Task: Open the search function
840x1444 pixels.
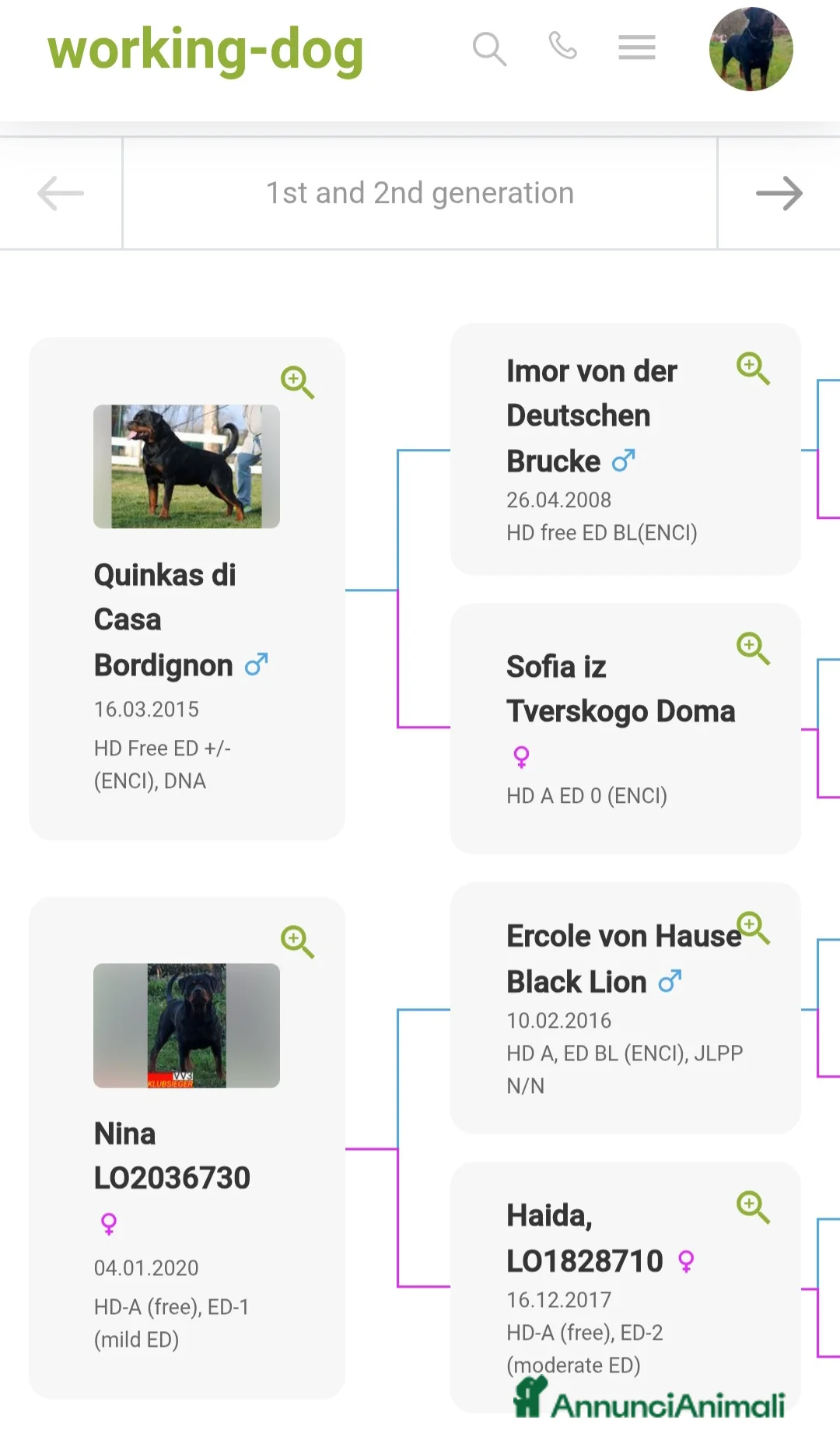Action: [x=489, y=47]
